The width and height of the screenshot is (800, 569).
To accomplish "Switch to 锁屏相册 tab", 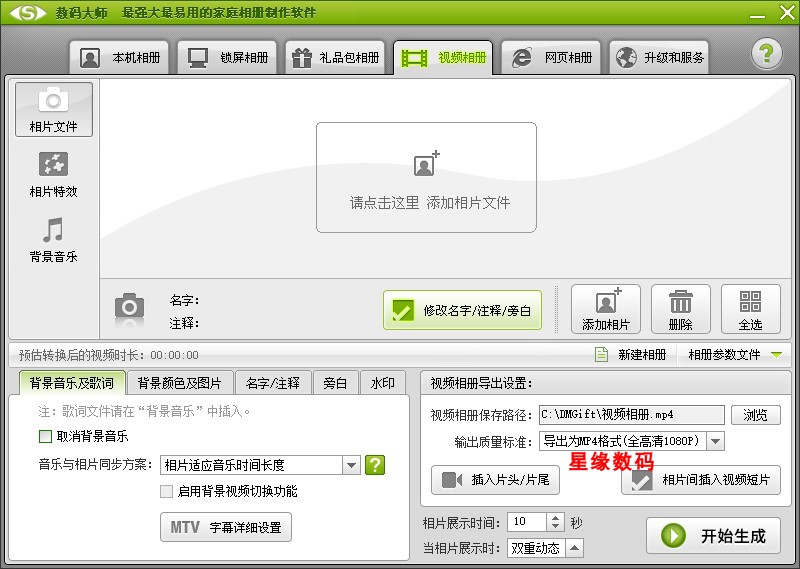I will (x=227, y=57).
